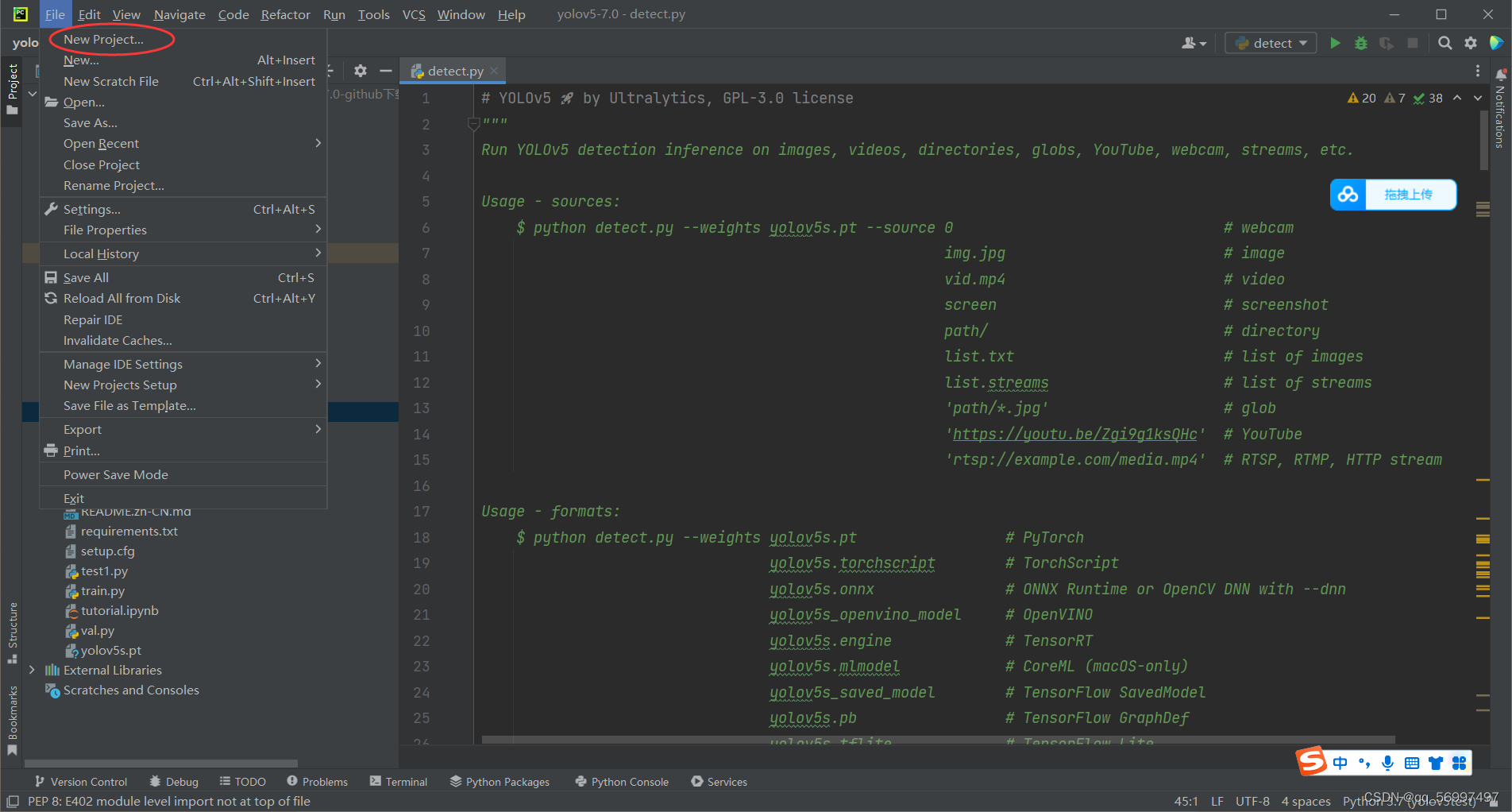Click the Sogou input method S icon
Screen dimensions: 1512x812
1312,761
